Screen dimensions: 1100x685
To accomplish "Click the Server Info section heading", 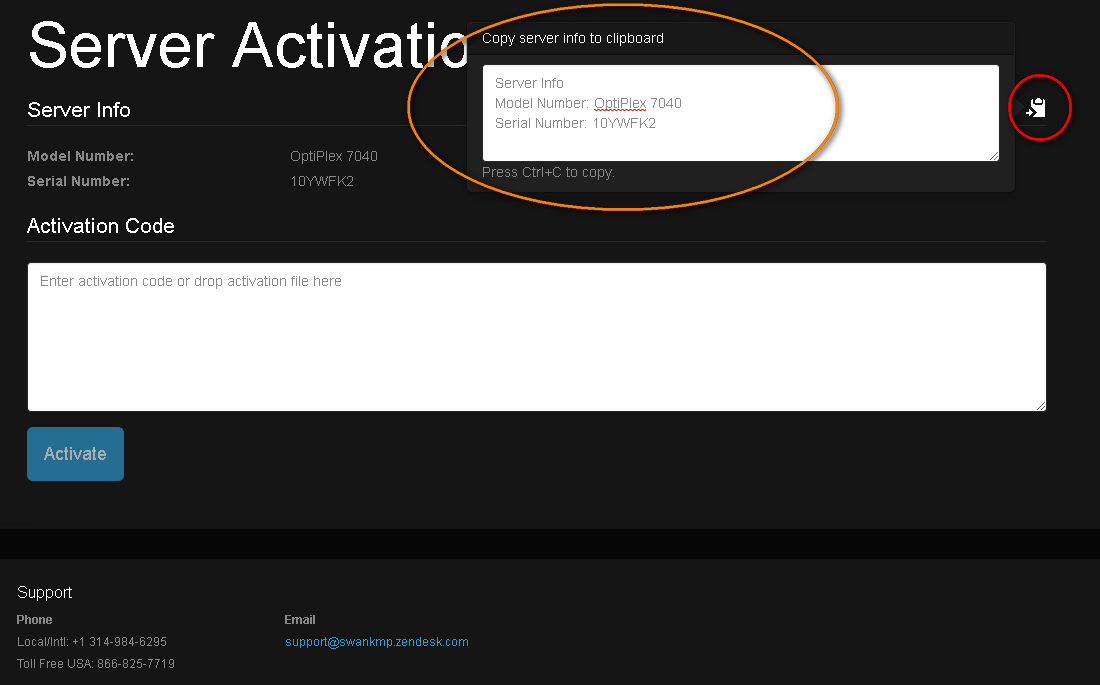I will 79,110.
